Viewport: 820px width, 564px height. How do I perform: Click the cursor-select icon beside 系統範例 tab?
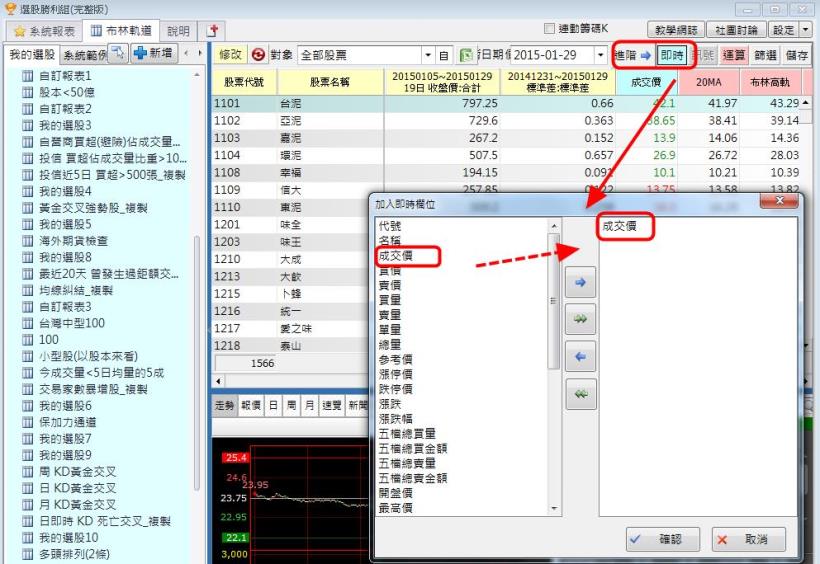pyautogui.click(x=118, y=53)
